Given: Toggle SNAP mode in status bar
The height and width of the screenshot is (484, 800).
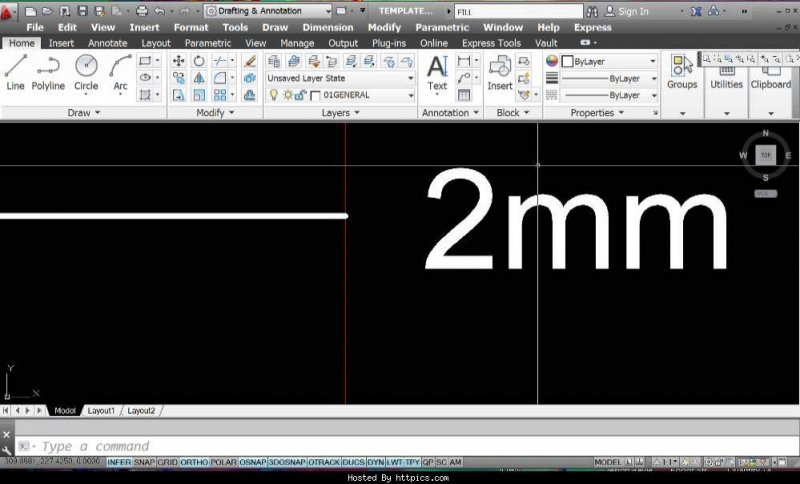Looking at the screenshot, I should point(144,462).
